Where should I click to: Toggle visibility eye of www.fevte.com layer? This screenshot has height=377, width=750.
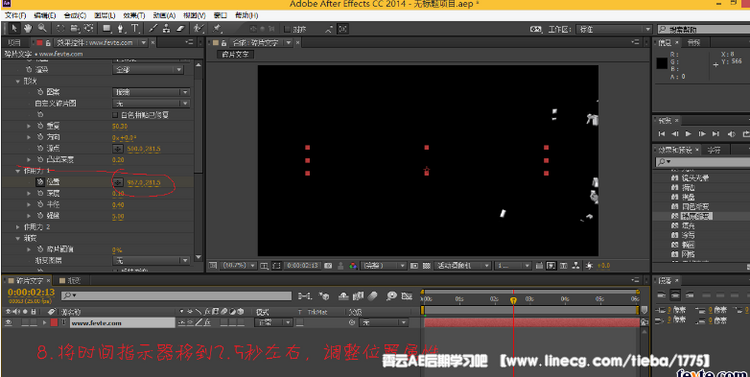pyautogui.click(x=8, y=323)
